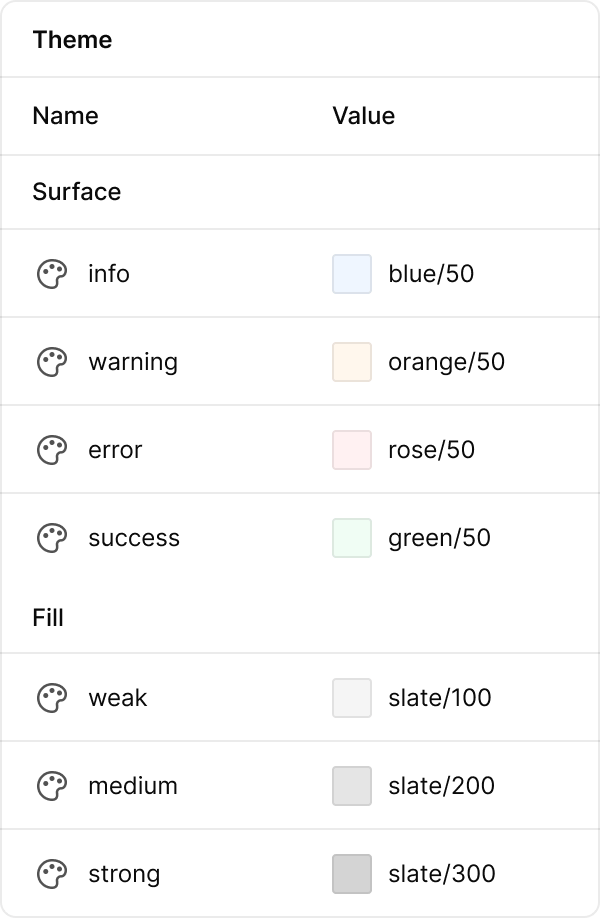Click the slate/300 value text

[441, 874]
